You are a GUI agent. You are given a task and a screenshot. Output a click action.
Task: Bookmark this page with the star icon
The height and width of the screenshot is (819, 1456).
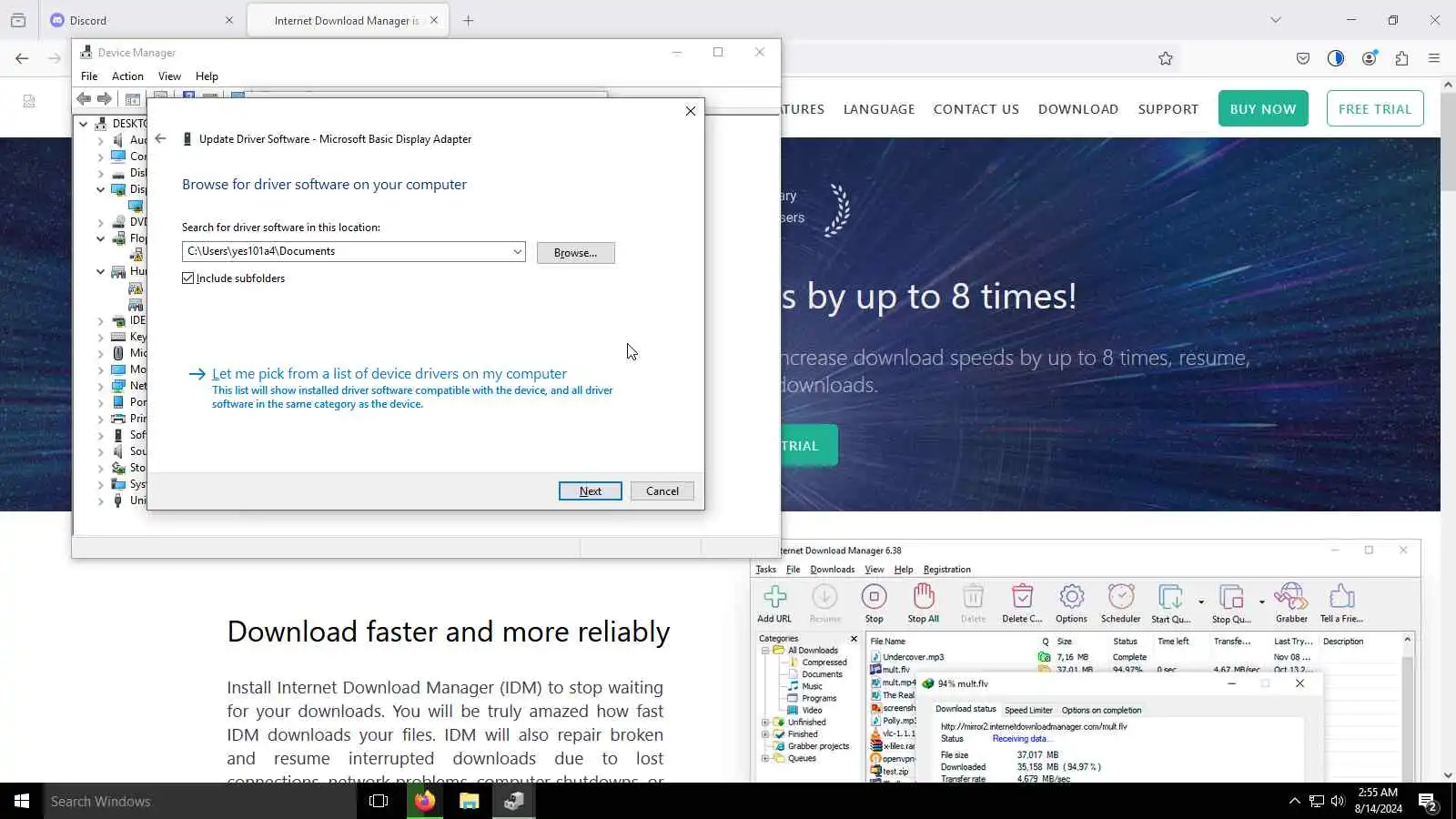[1166, 58]
